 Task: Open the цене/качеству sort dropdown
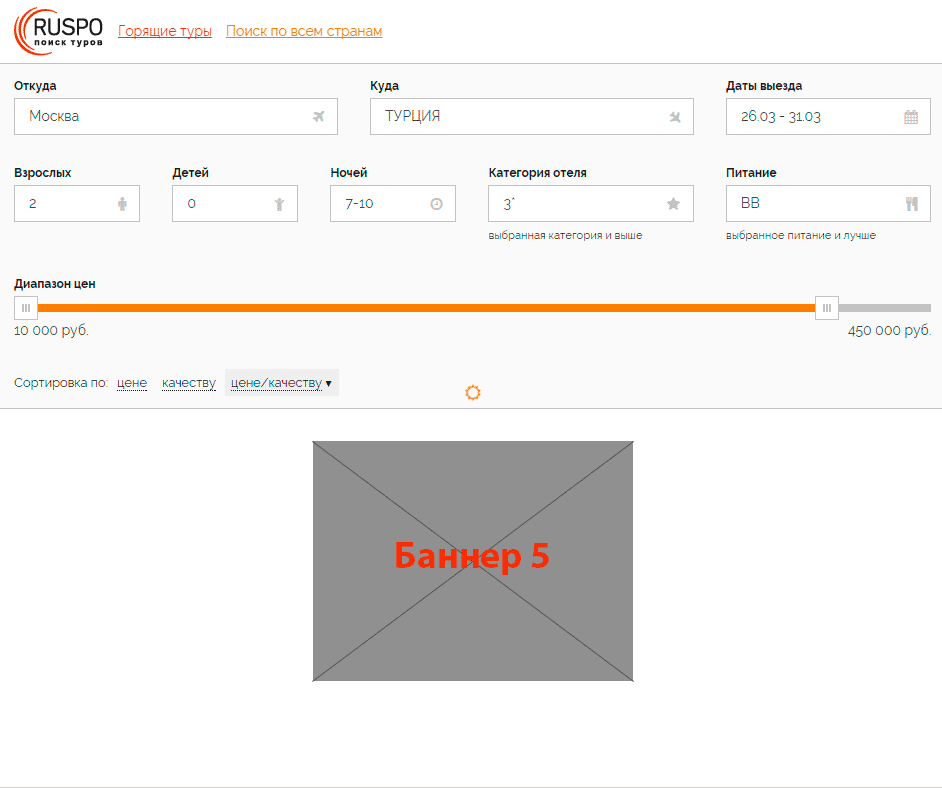(x=281, y=383)
